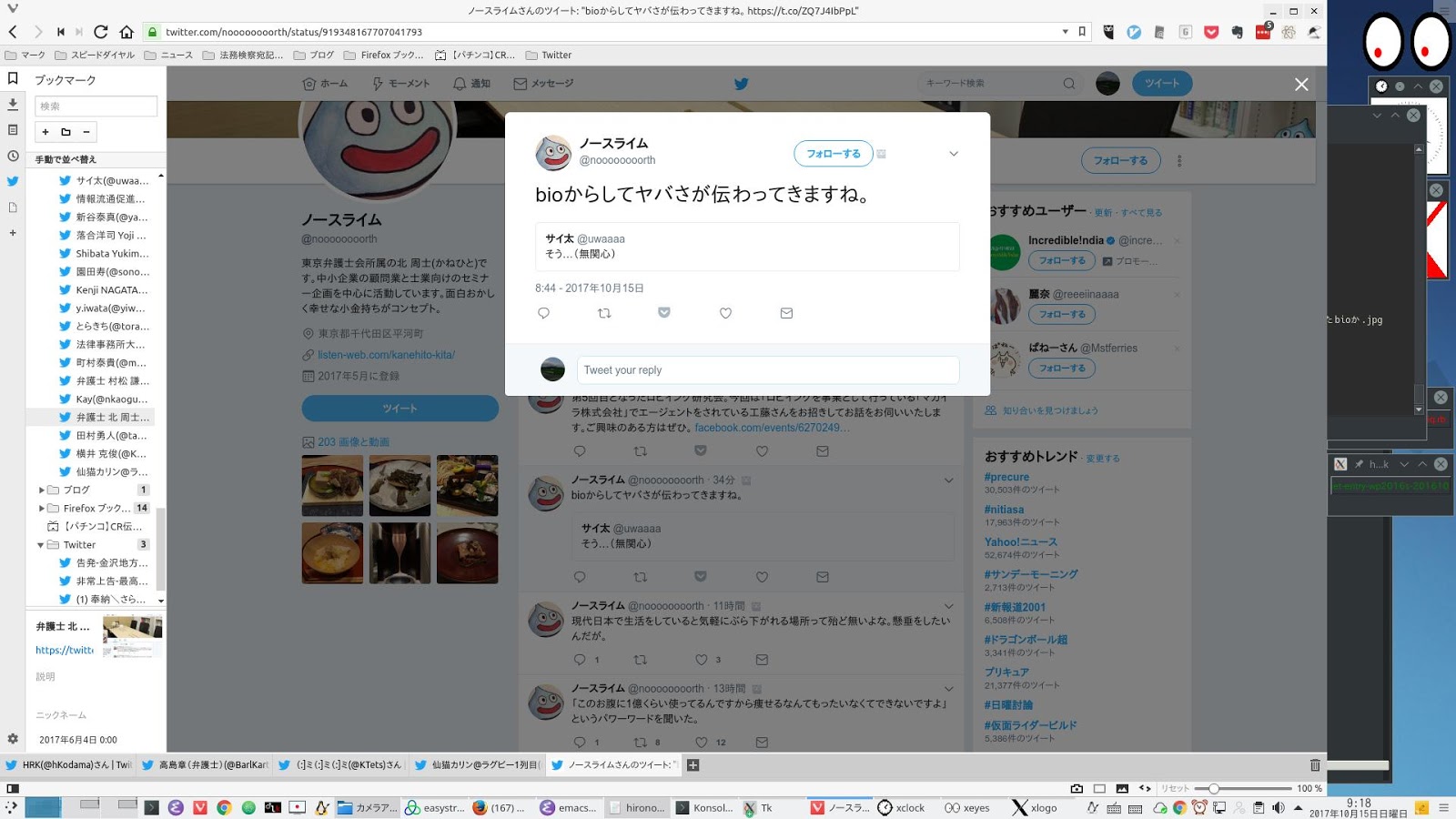Viewport: 1456px width, 819px height.
Task: Bookmark page icon in address bar
Action: tap(1082, 32)
